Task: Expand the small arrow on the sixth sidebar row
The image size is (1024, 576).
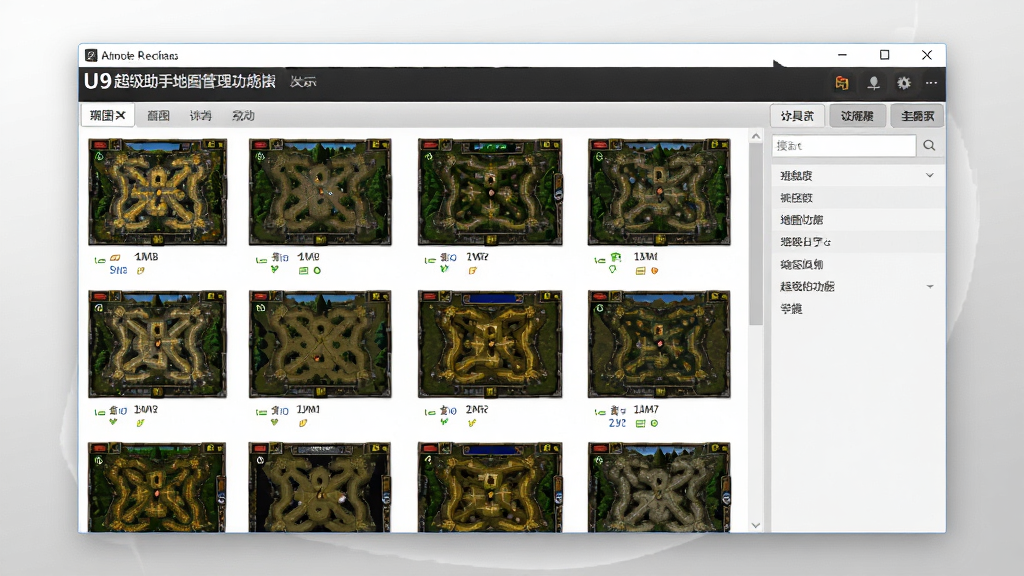Action: pos(929,287)
